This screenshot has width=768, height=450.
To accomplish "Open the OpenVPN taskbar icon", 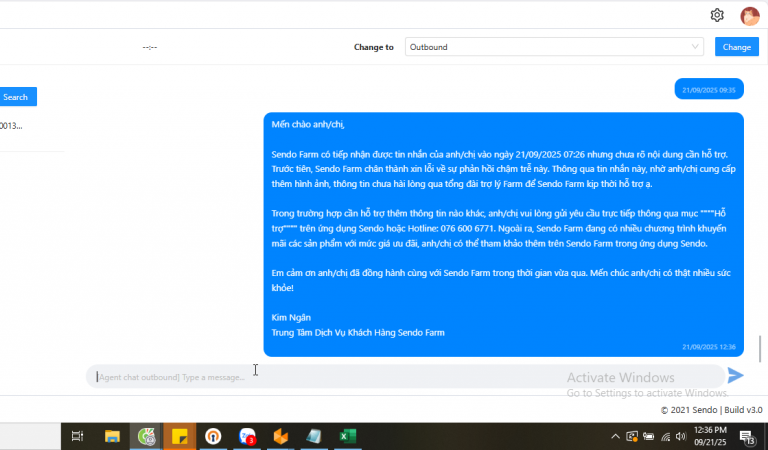I will coord(213,436).
